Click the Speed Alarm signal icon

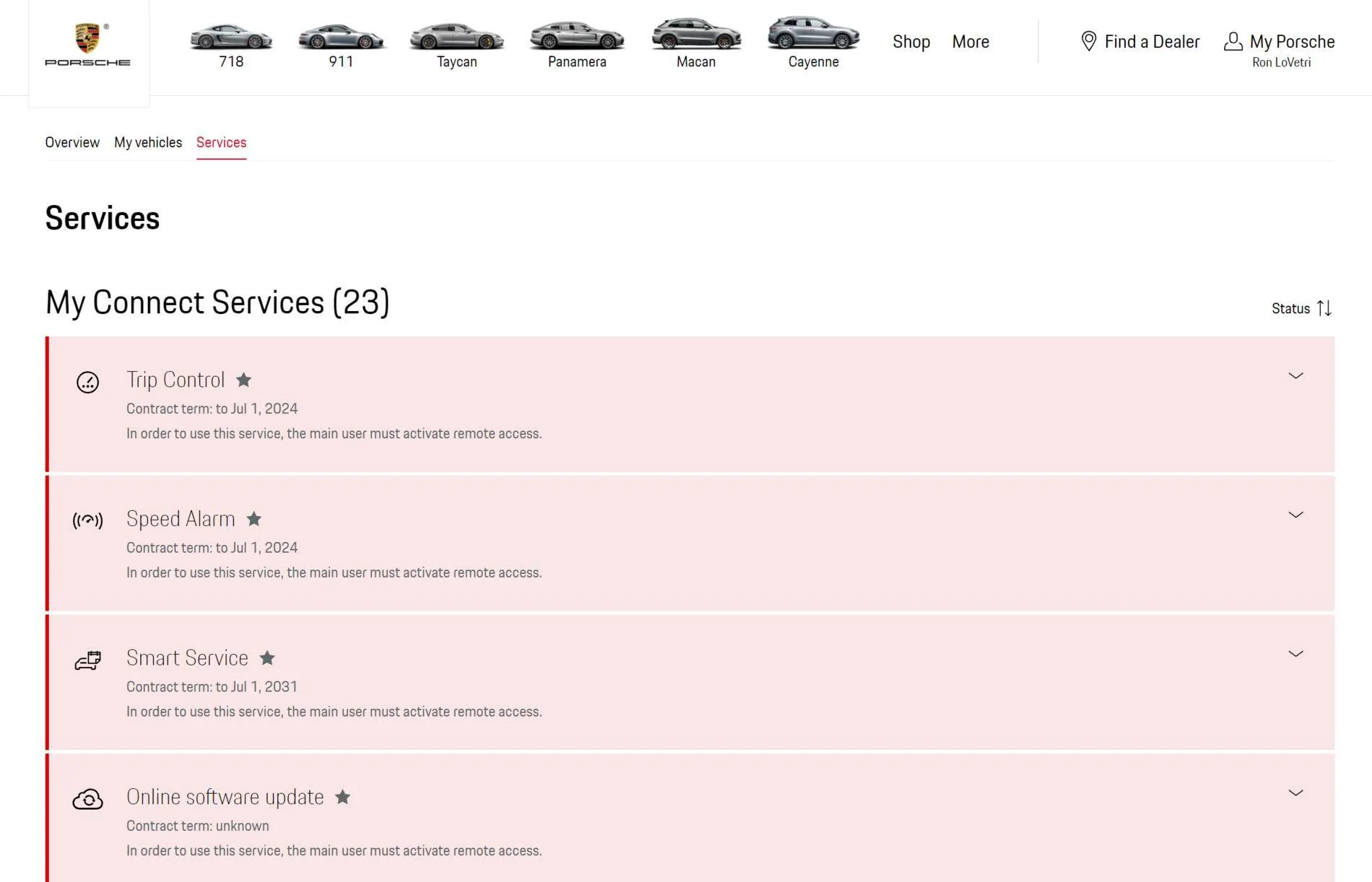pyautogui.click(x=87, y=520)
